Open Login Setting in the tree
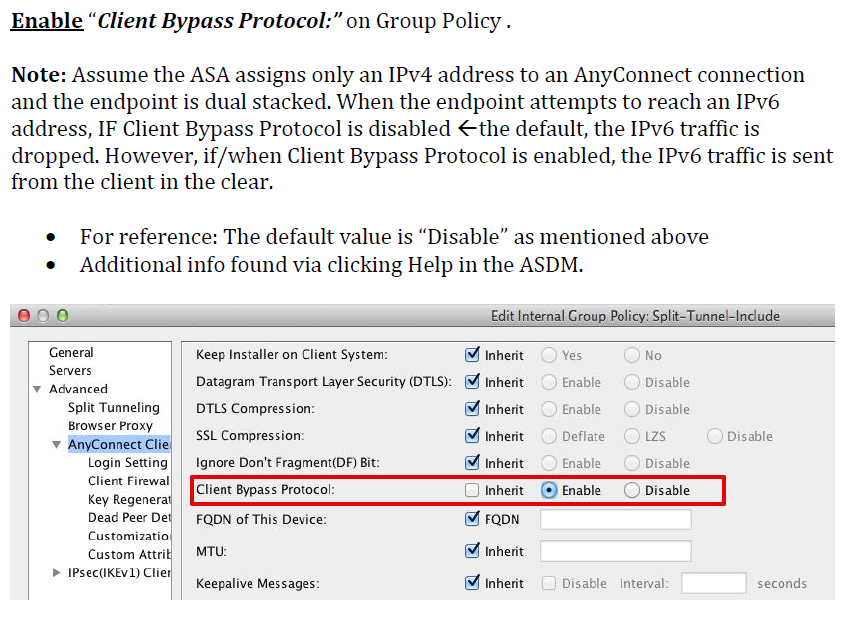863x618 pixels. click(128, 462)
